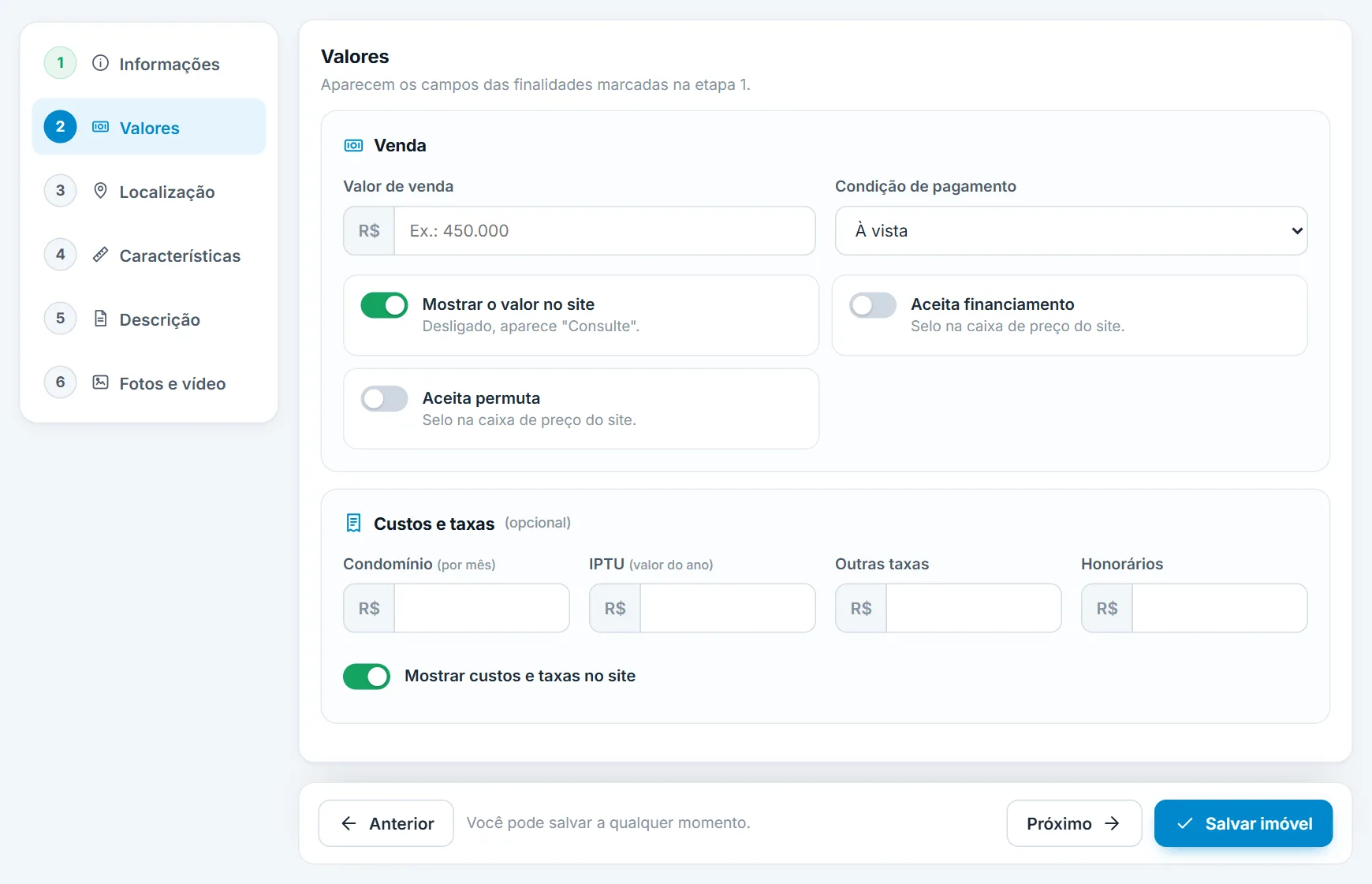Click the document icon for Descrição
Screen dimensions: 1372x884
100,319
